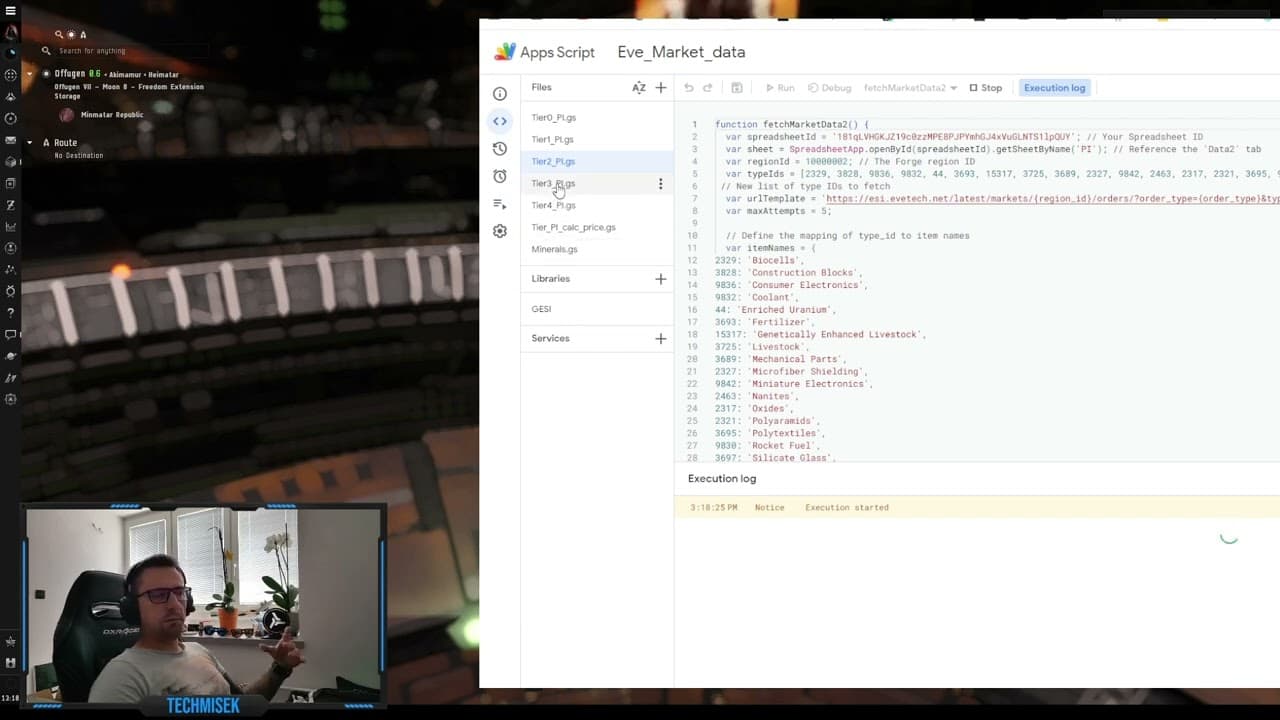Open the Overview info icon in Apps Script sidebar
The image size is (1280, 720).
[x=500, y=94]
